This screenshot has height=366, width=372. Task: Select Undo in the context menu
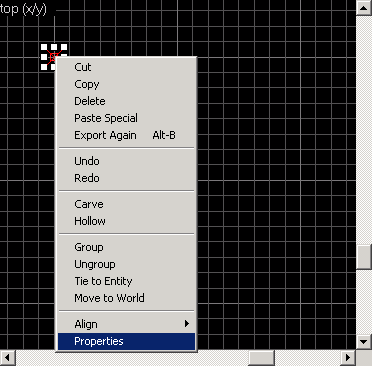(x=126, y=161)
